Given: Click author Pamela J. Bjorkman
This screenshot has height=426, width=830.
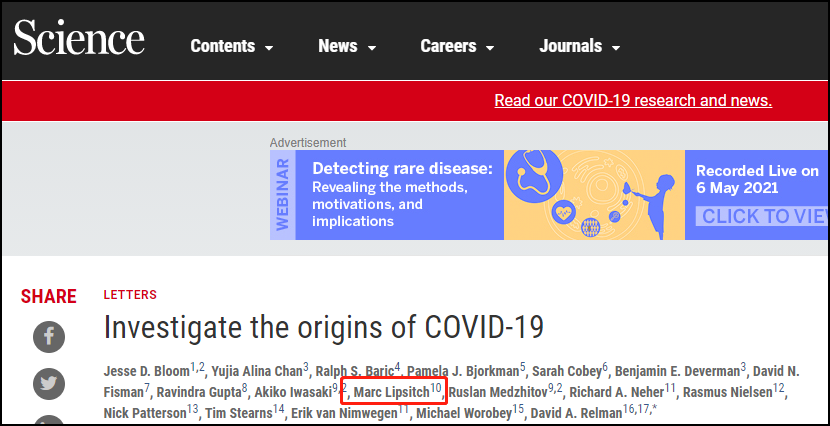Looking at the screenshot, I should coord(463,371).
